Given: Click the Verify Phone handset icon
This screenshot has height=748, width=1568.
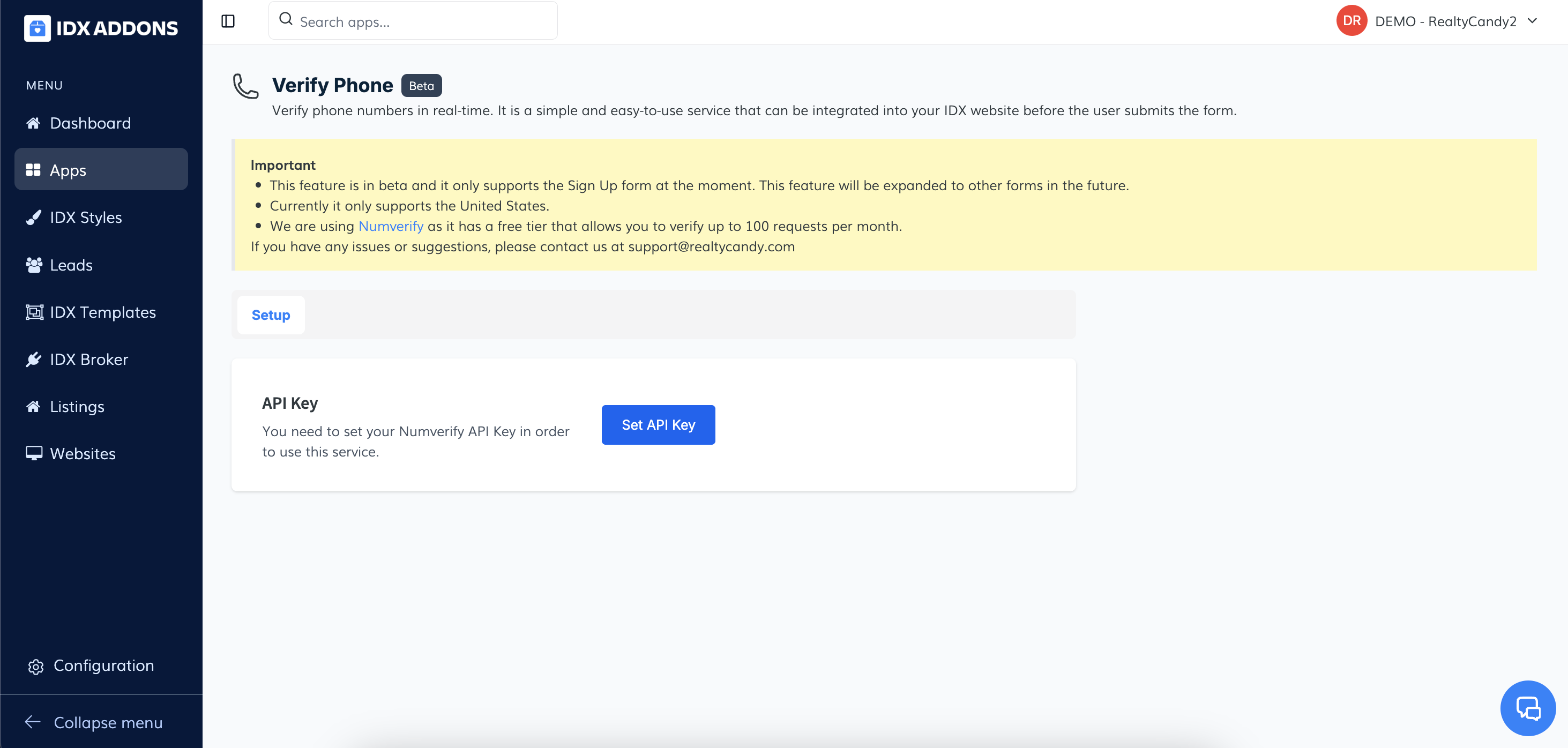Looking at the screenshot, I should (246, 86).
